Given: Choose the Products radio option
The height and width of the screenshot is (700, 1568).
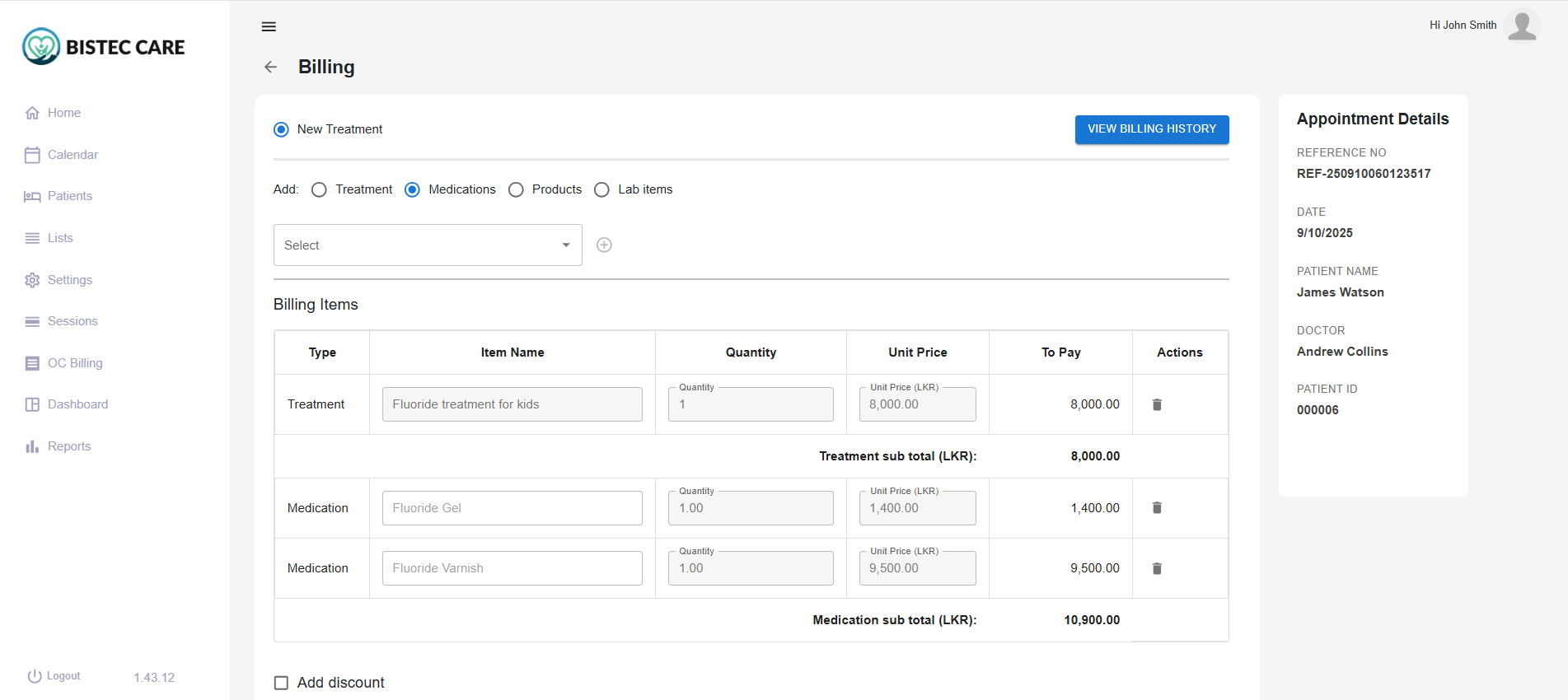Looking at the screenshot, I should 517,189.
